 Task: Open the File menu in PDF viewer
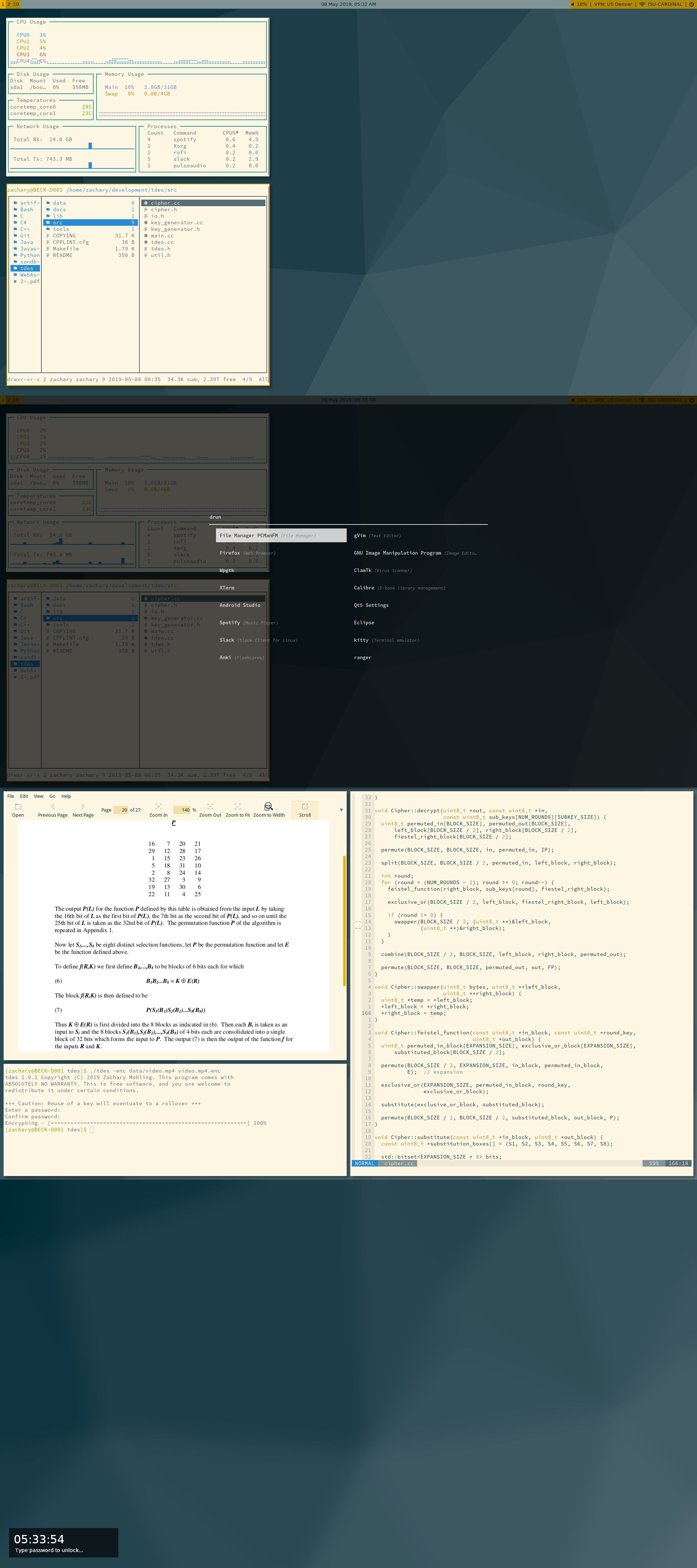pos(11,796)
